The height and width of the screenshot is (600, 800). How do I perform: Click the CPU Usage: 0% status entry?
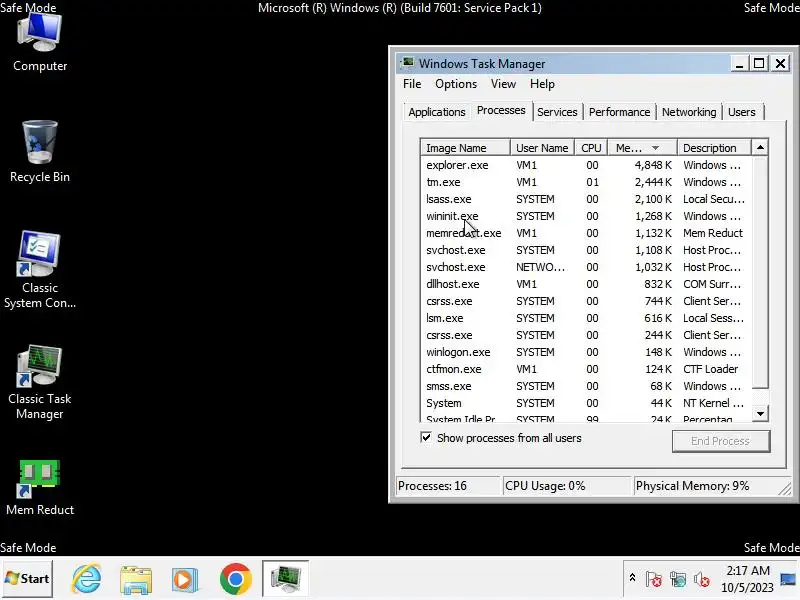(x=566, y=486)
